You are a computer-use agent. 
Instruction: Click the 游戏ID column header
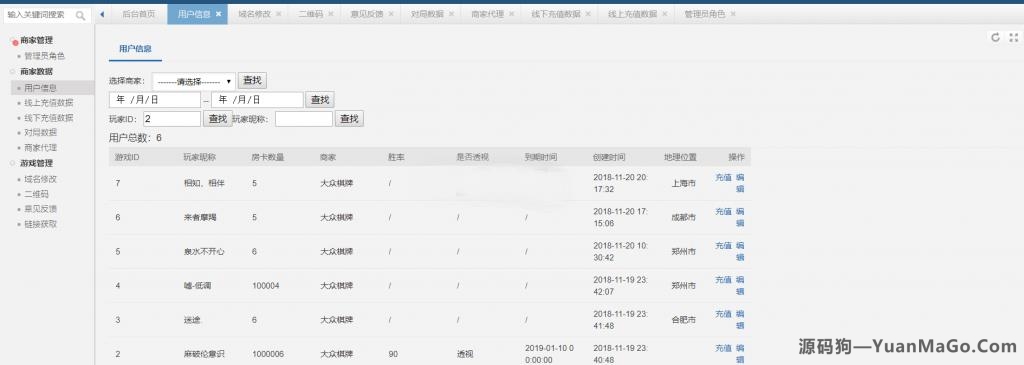point(127,157)
